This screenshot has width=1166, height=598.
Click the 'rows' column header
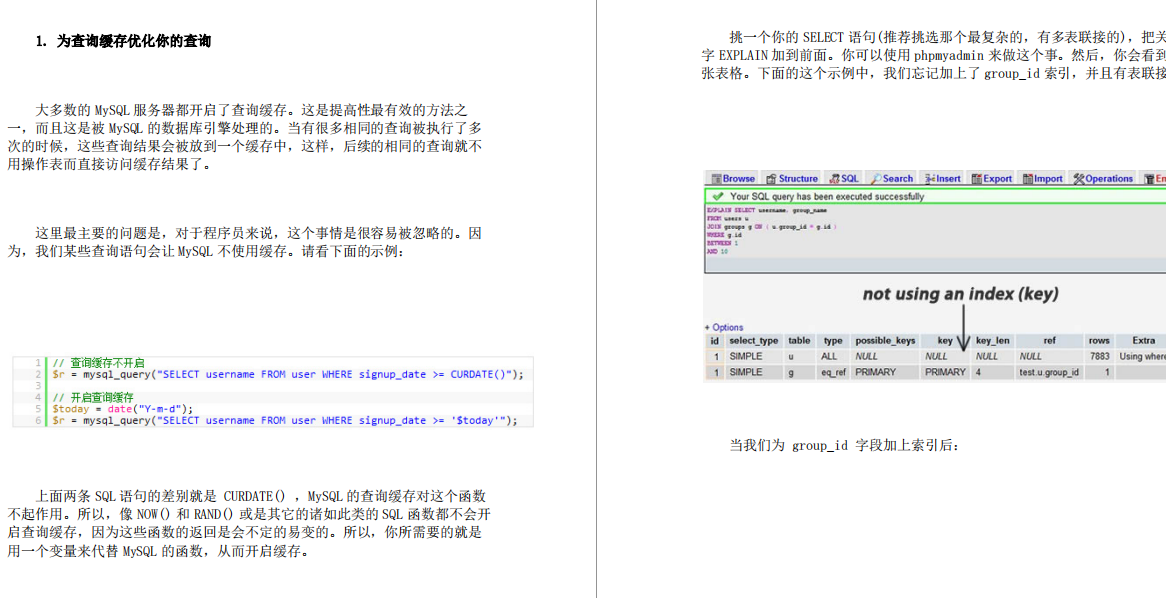tap(1099, 341)
